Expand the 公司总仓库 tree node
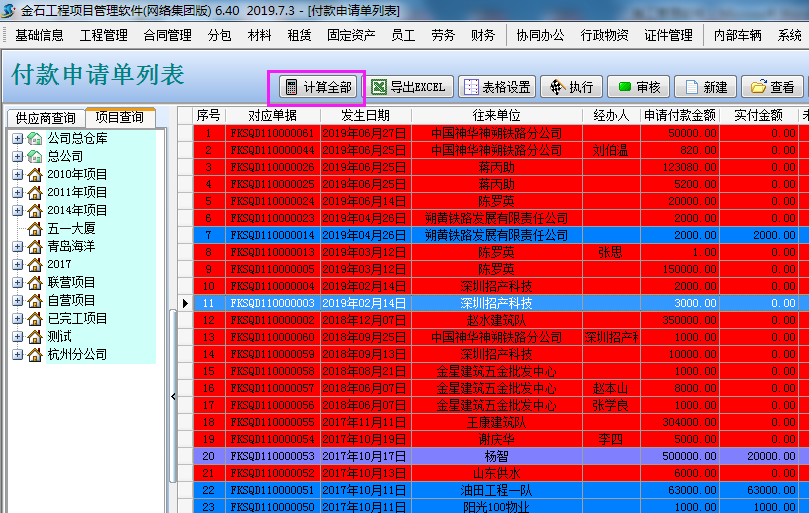Screen dimensions: 809x513 click(18, 138)
